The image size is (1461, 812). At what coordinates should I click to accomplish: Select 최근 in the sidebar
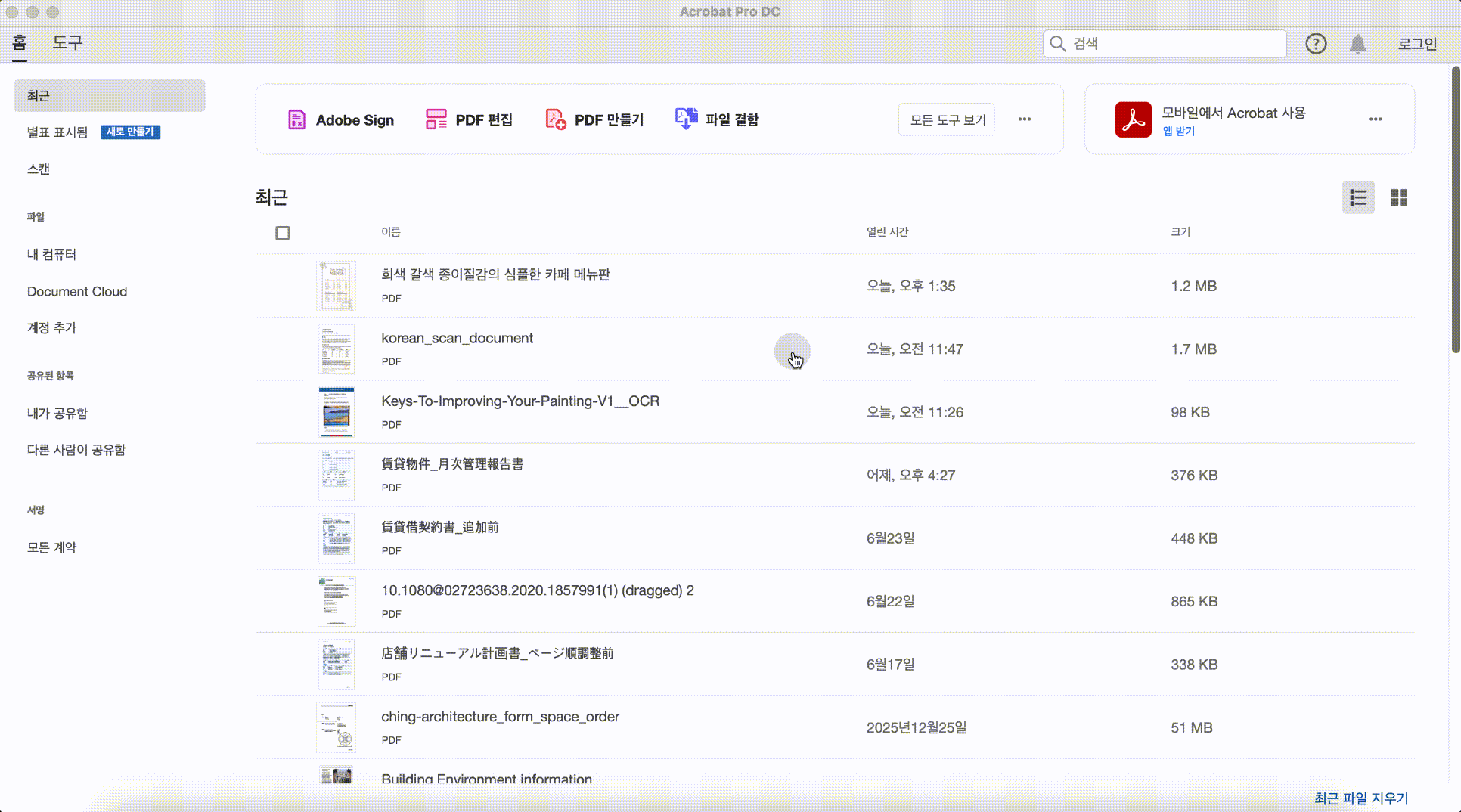(x=110, y=95)
